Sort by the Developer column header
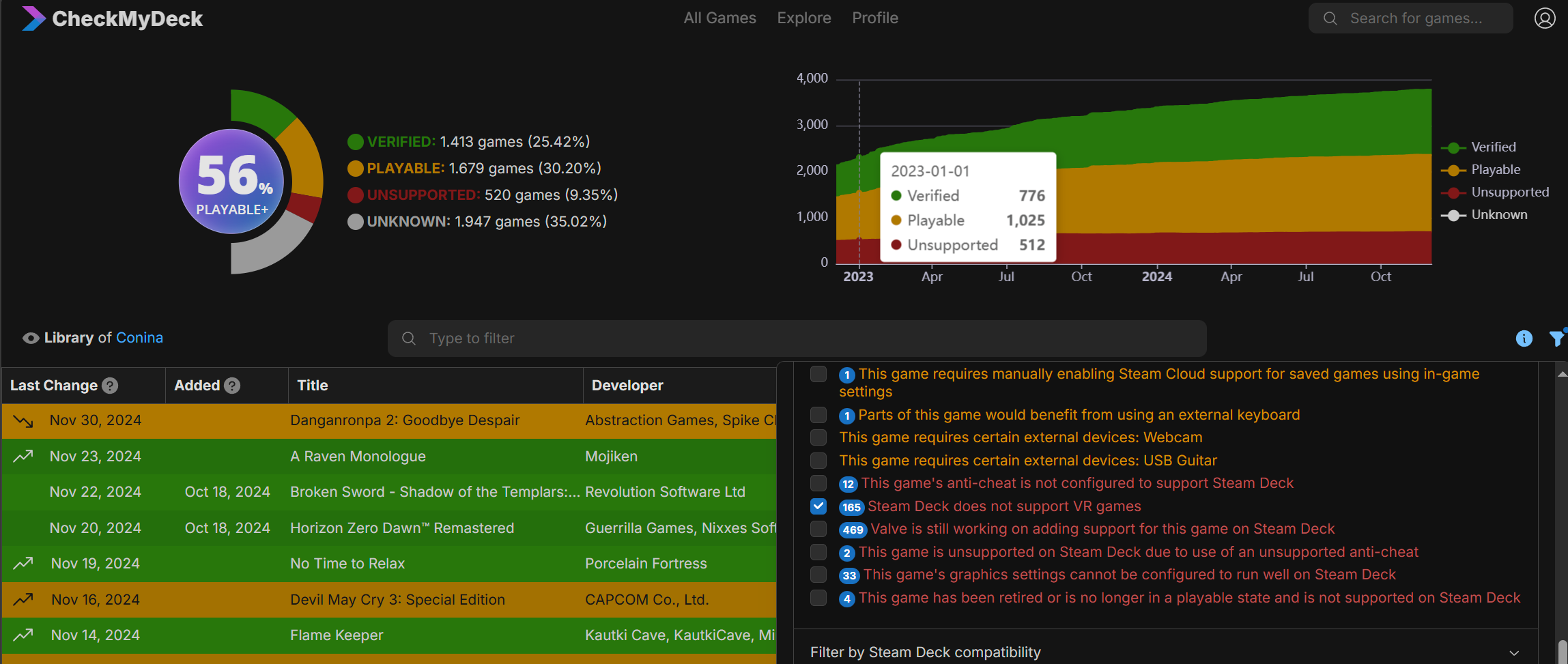This screenshot has height=664, width=1568. click(627, 386)
